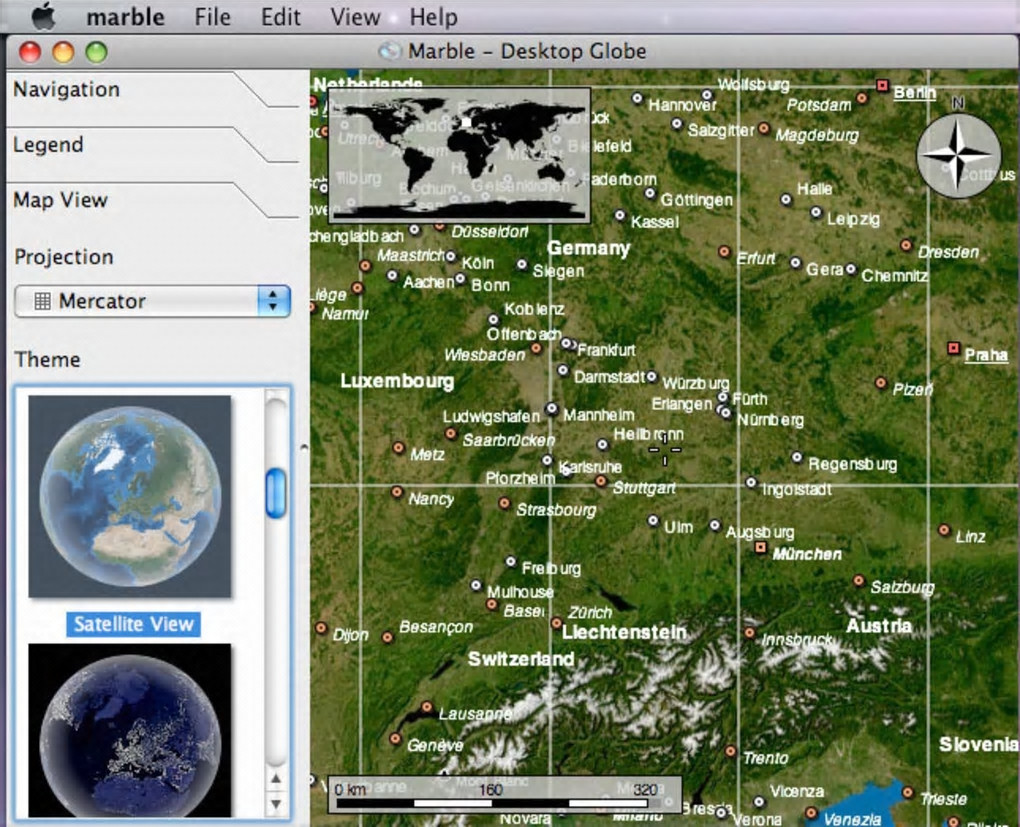Viewport: 1020px width, 827px height.
Task: Switch to the Navigation tab
Action: tap(66, 89)
